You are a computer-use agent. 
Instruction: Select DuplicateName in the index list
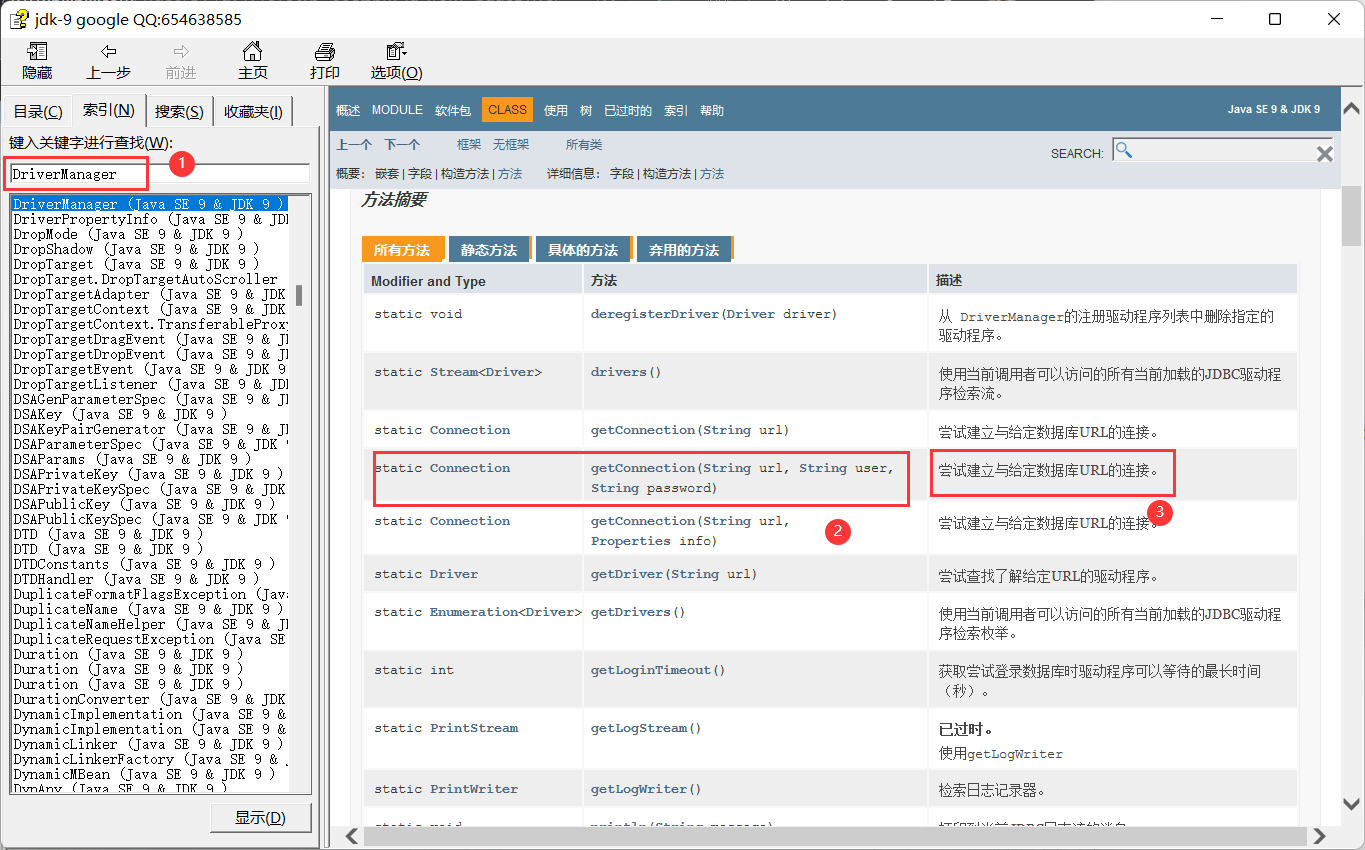[150, 609]
